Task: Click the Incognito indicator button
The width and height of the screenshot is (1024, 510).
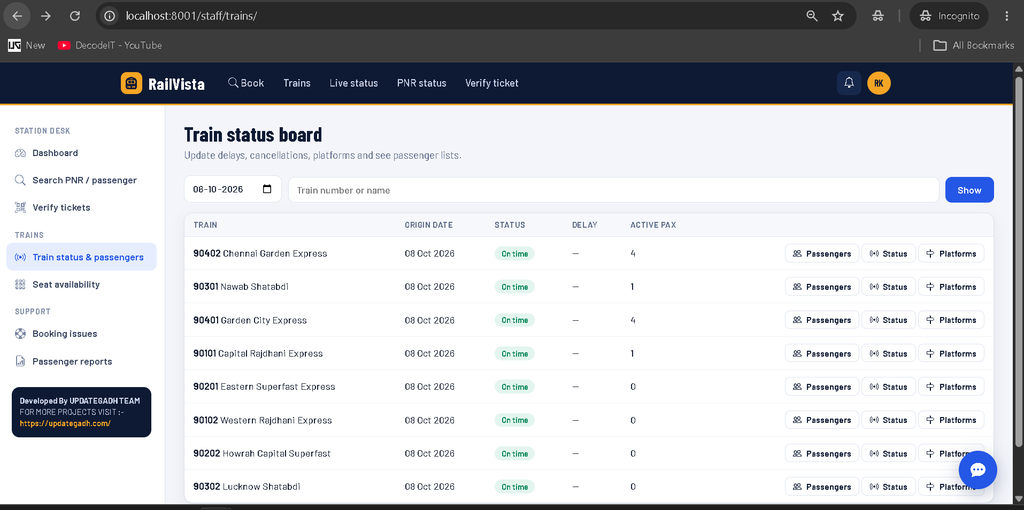Action: [x=949, y=16]
